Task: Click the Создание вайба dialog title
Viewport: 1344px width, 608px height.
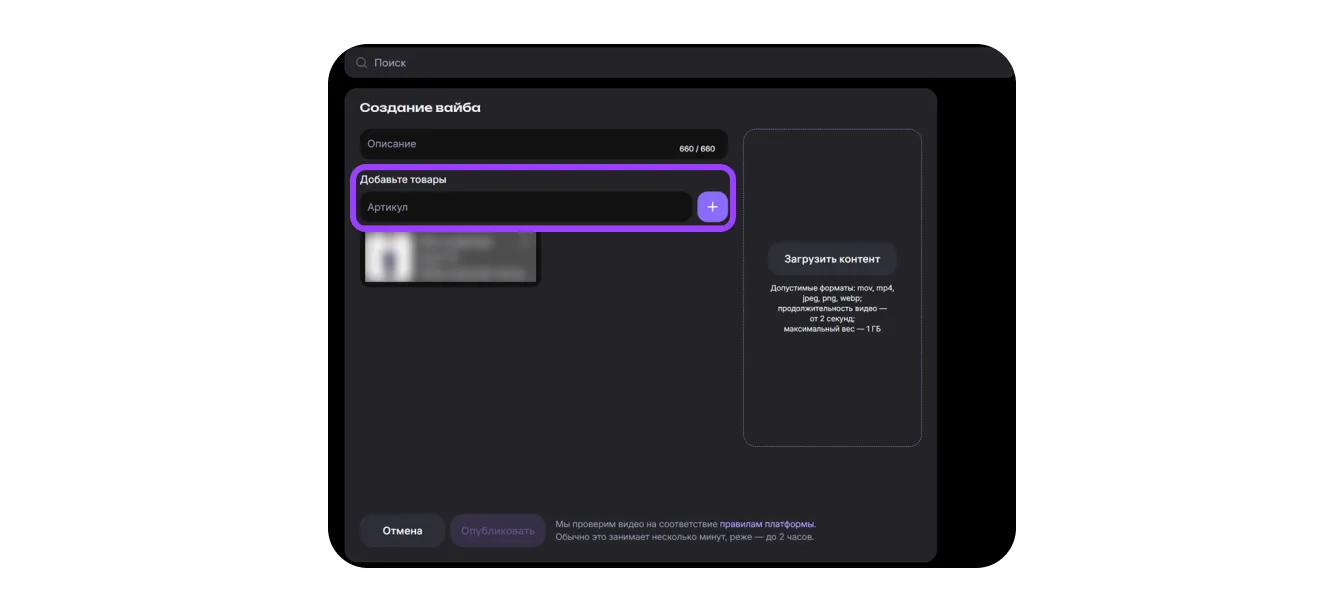Action: click(x=420, y=108)
